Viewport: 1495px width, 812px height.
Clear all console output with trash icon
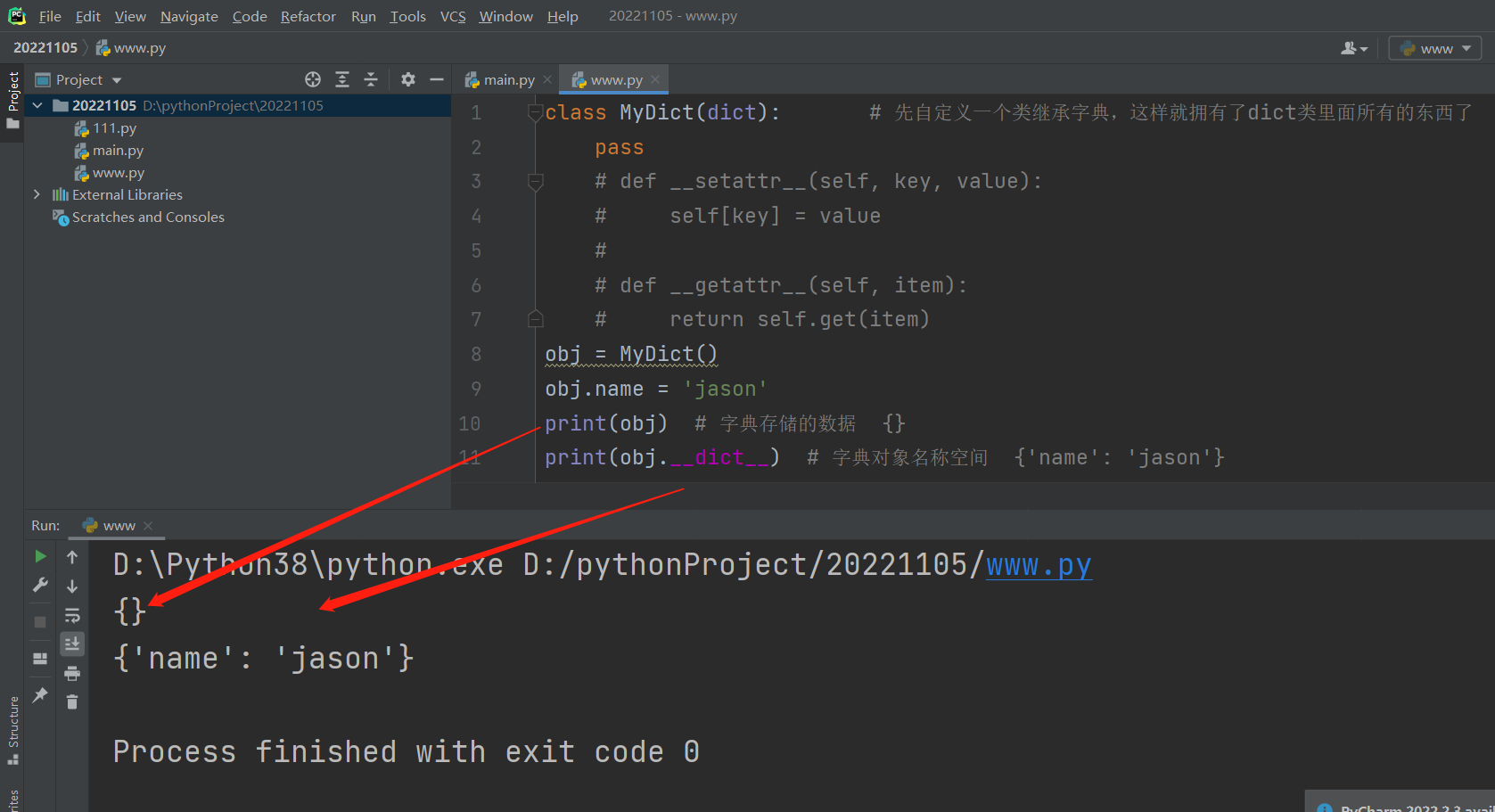point(72,702)
